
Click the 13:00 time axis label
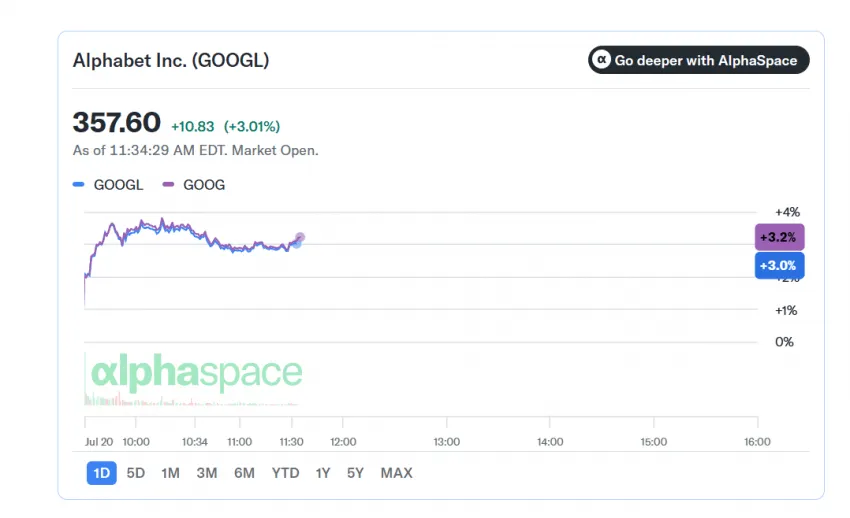[447, 442]
